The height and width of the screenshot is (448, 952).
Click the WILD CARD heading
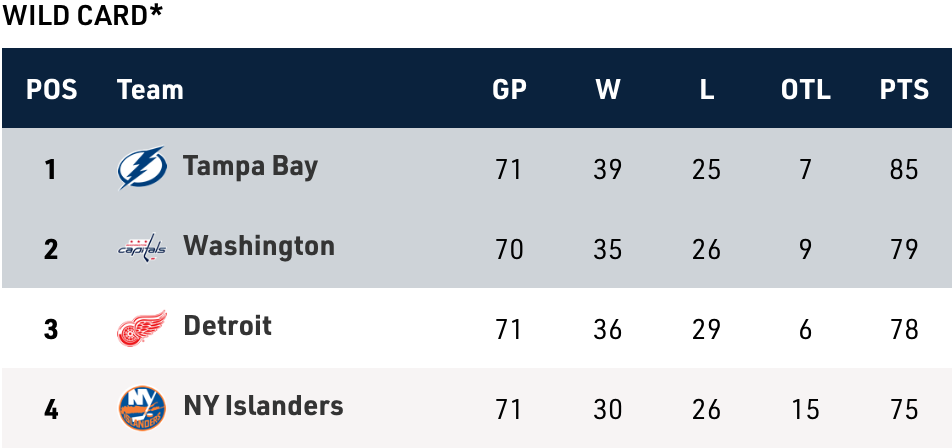[x=83, y=16]
